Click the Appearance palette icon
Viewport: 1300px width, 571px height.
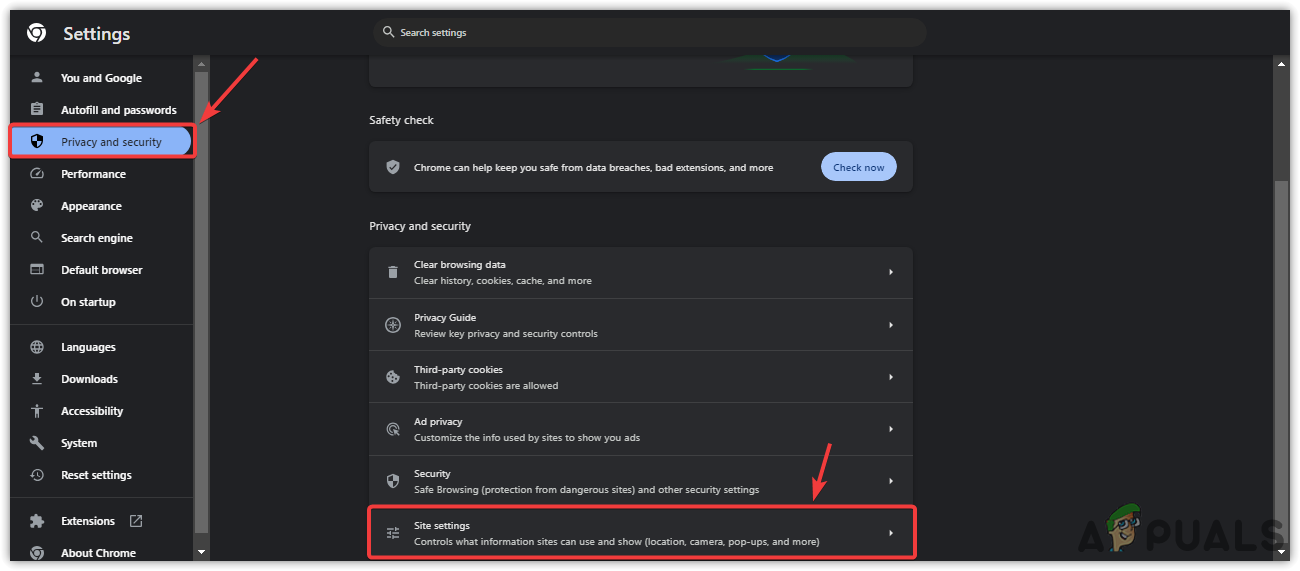tap(37, 206)
